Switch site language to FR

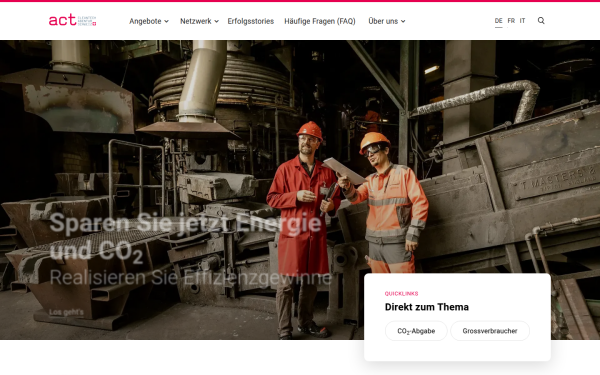point(511,21)
